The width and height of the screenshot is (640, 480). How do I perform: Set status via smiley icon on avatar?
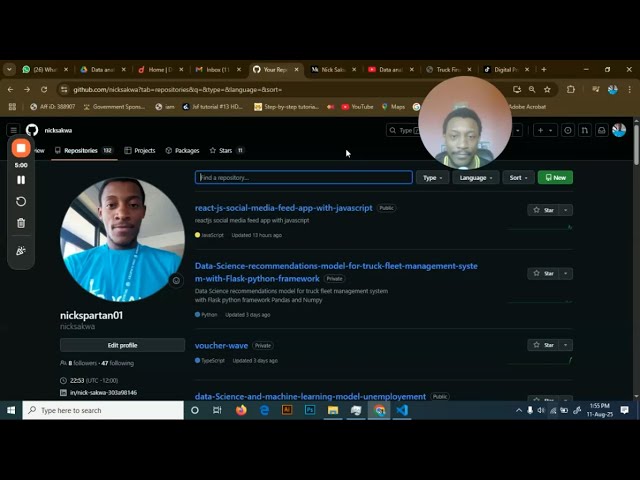(176, 280)
